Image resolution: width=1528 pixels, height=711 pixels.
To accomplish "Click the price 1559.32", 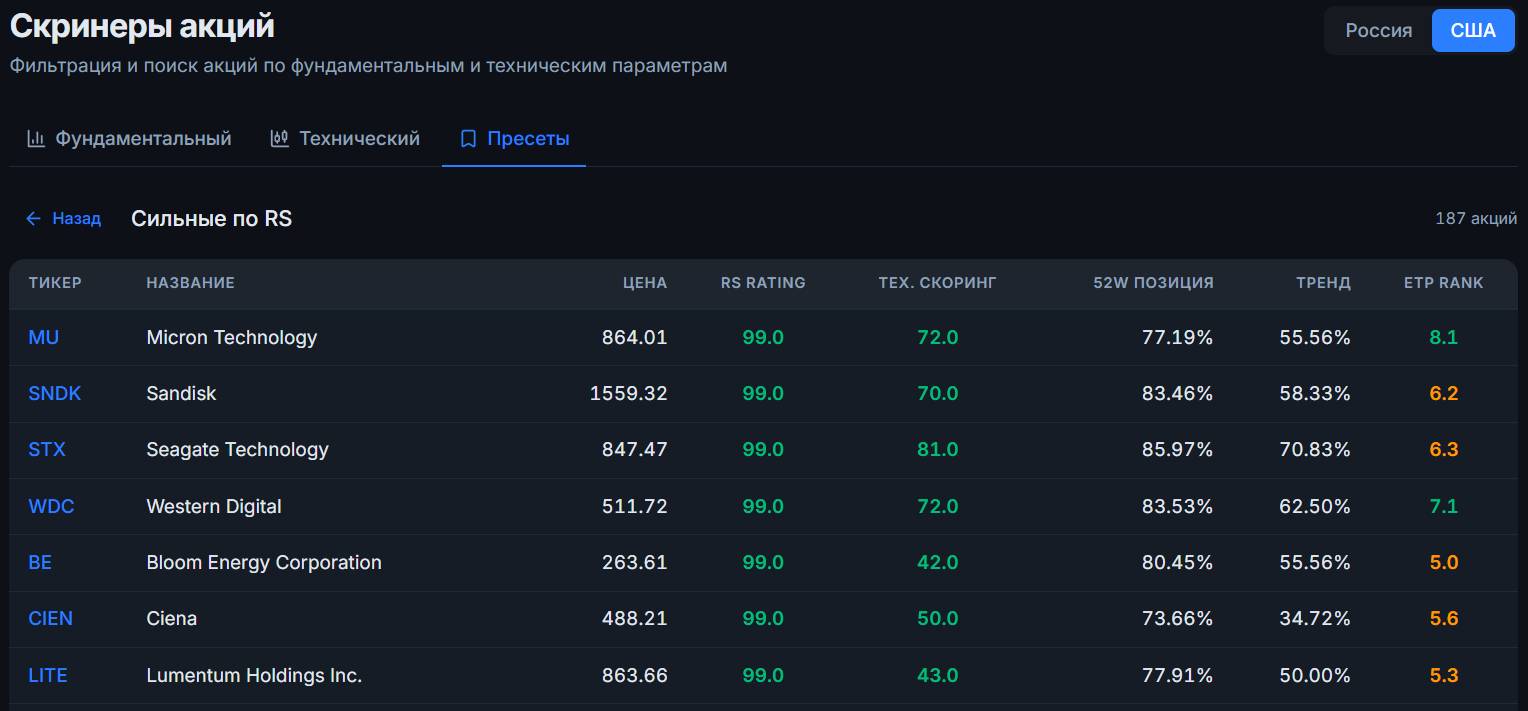I will (628, 394).
